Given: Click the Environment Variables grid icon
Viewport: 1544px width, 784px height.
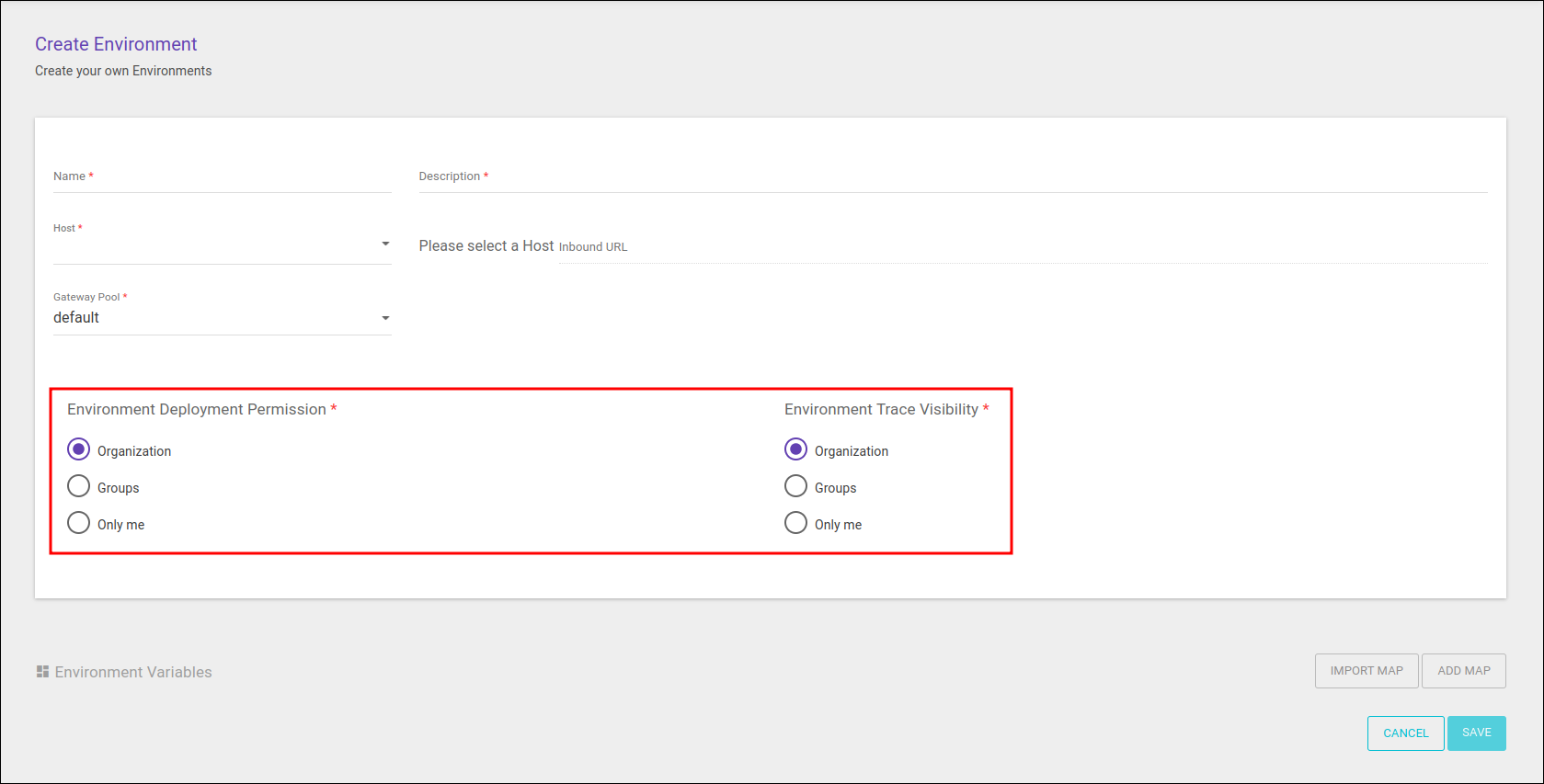Looking at the screenshot, I should click(42, 672).
